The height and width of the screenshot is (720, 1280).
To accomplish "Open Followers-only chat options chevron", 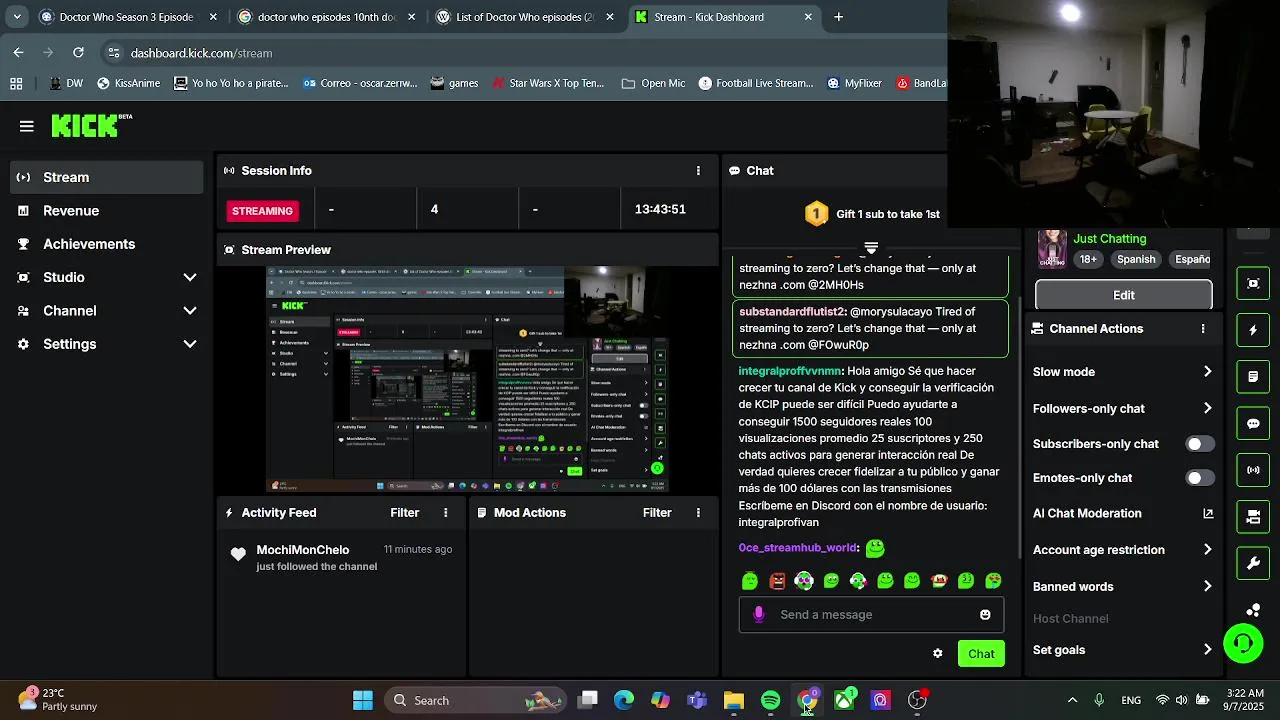I will [x=1207, y=409].
